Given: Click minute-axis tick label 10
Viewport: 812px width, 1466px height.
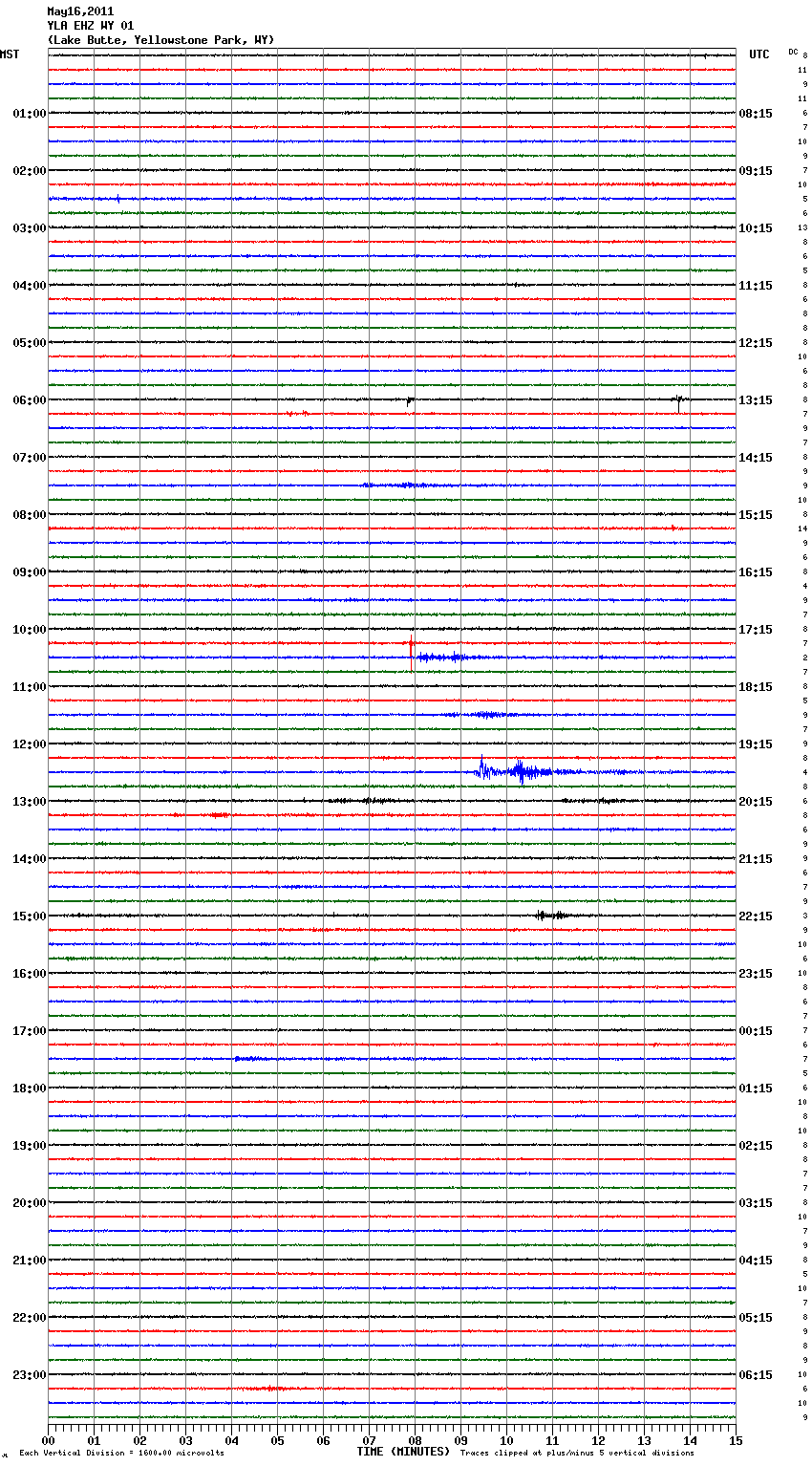Looking at the screenshot, I should tap(506, 1440).
